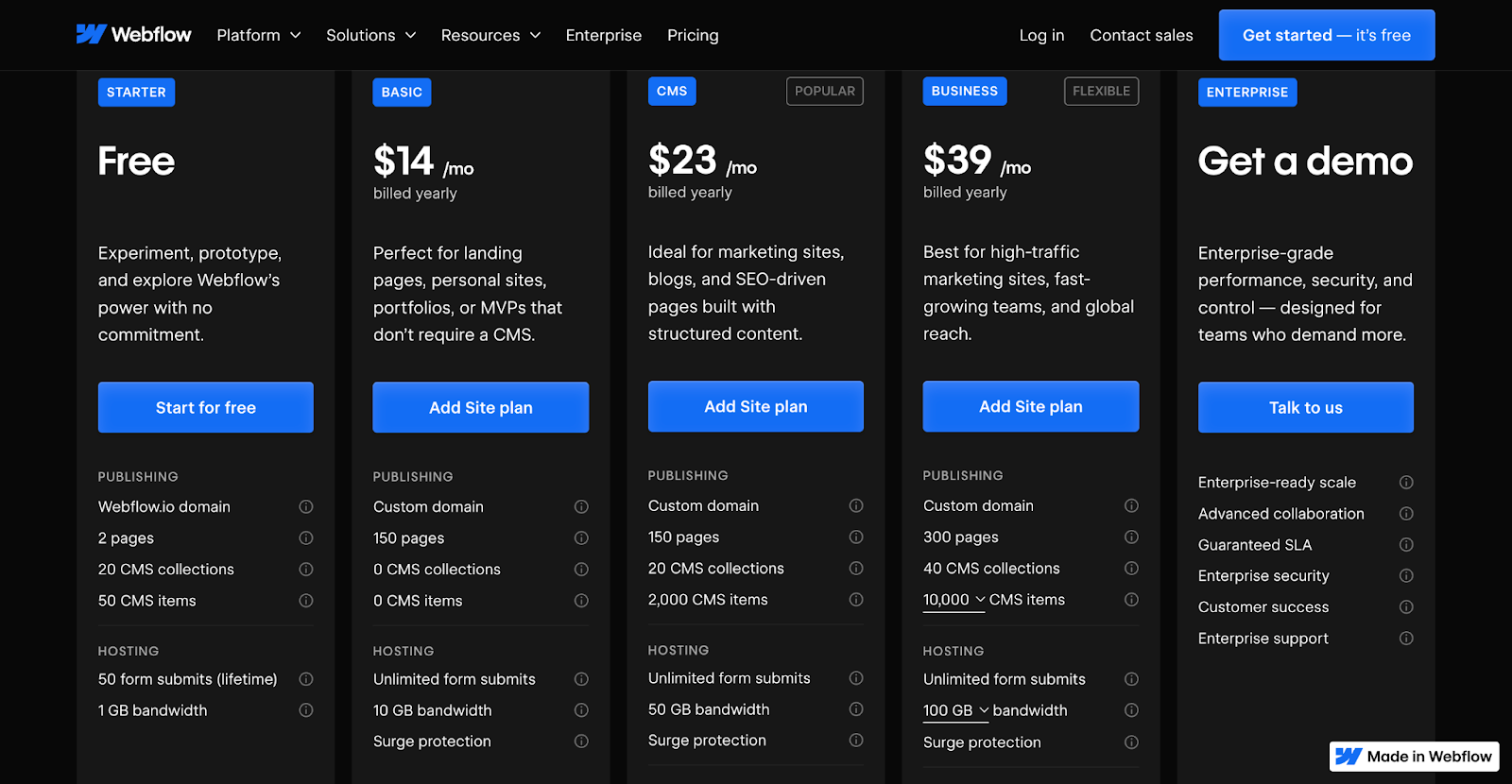Show info for 50 CMS items

(x=306, y=601)
